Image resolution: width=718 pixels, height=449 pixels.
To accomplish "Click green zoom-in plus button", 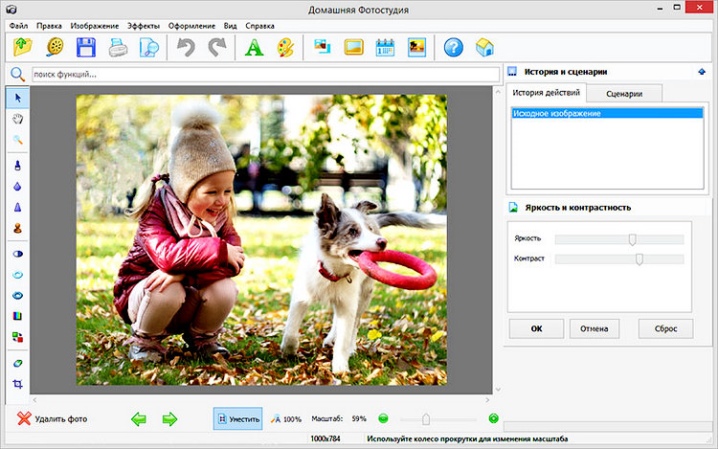I will coord(494,418).
